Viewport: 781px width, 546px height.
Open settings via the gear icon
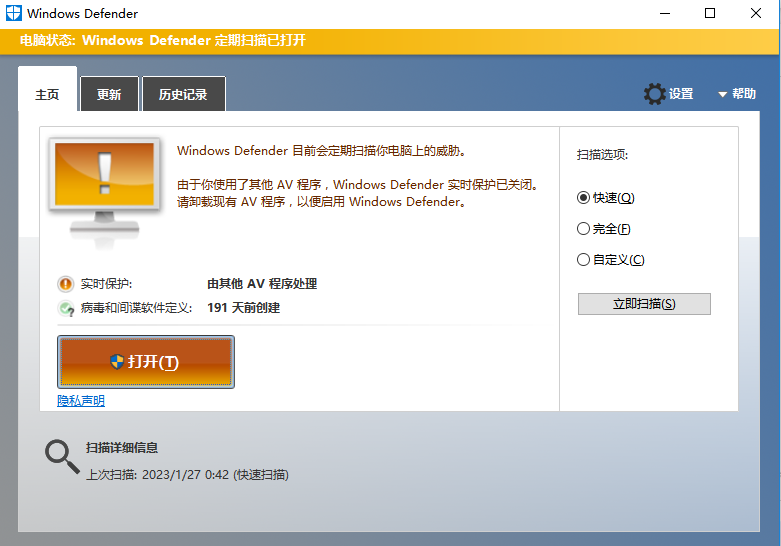654,94
